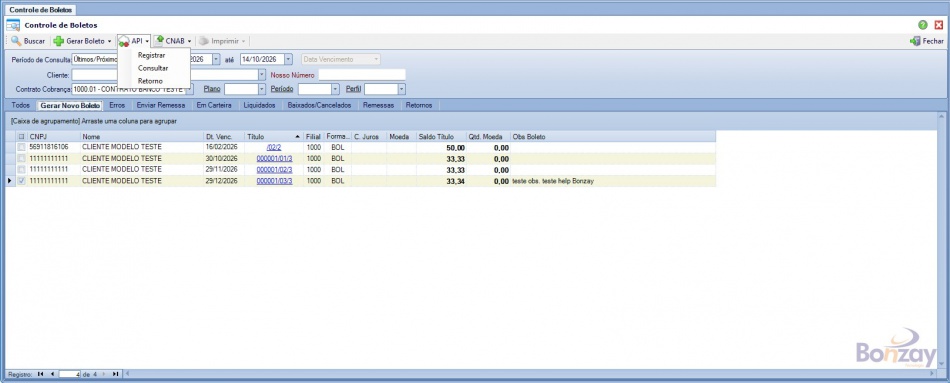The height and width of the screenshot is (383, 950).
Task: Expand the Cliente combo box arrow
Action: [262, 75]
